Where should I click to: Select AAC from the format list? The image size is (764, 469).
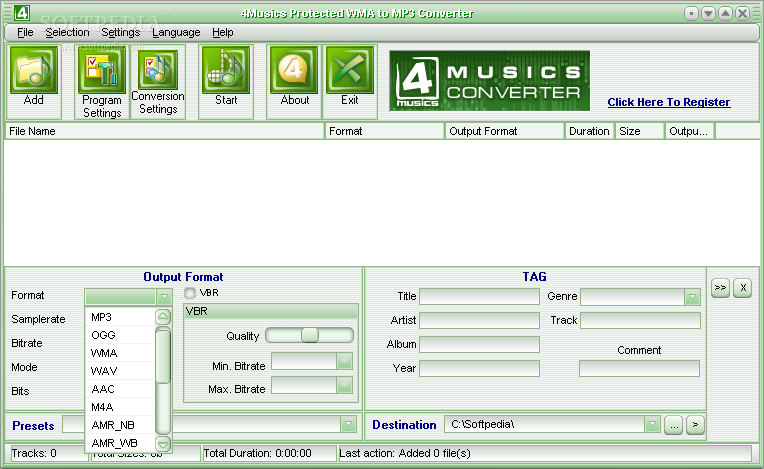coord(120,389)
